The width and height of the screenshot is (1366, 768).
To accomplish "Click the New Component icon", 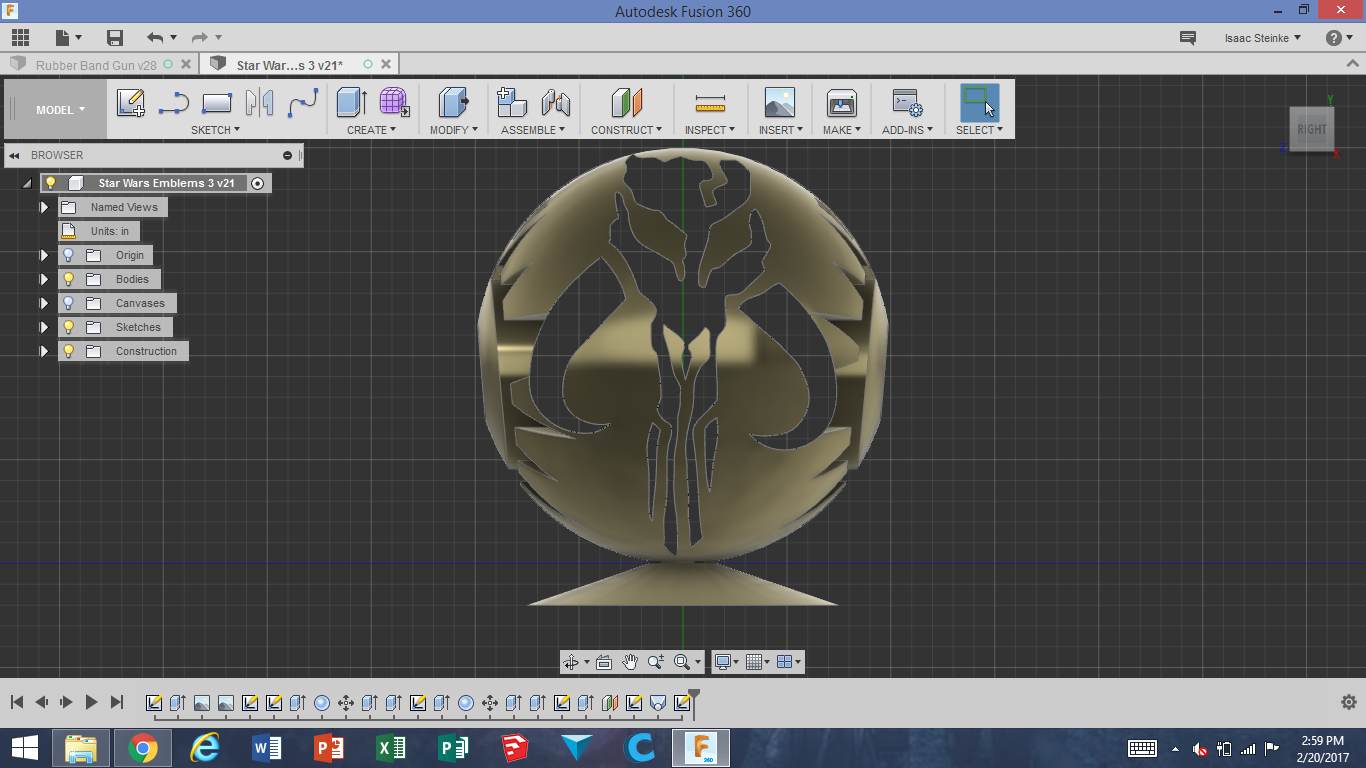I will tap(512, 102).
